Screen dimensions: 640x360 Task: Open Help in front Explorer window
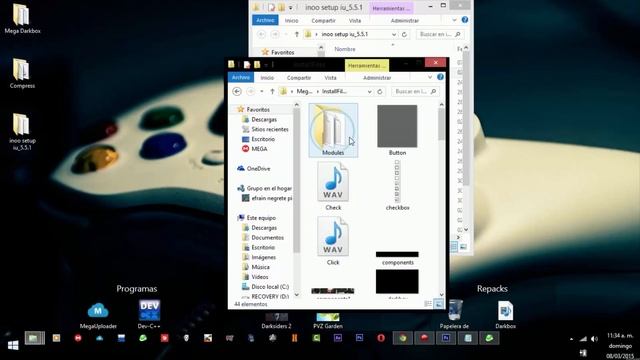pyautogui.click(x=440, y=77)
